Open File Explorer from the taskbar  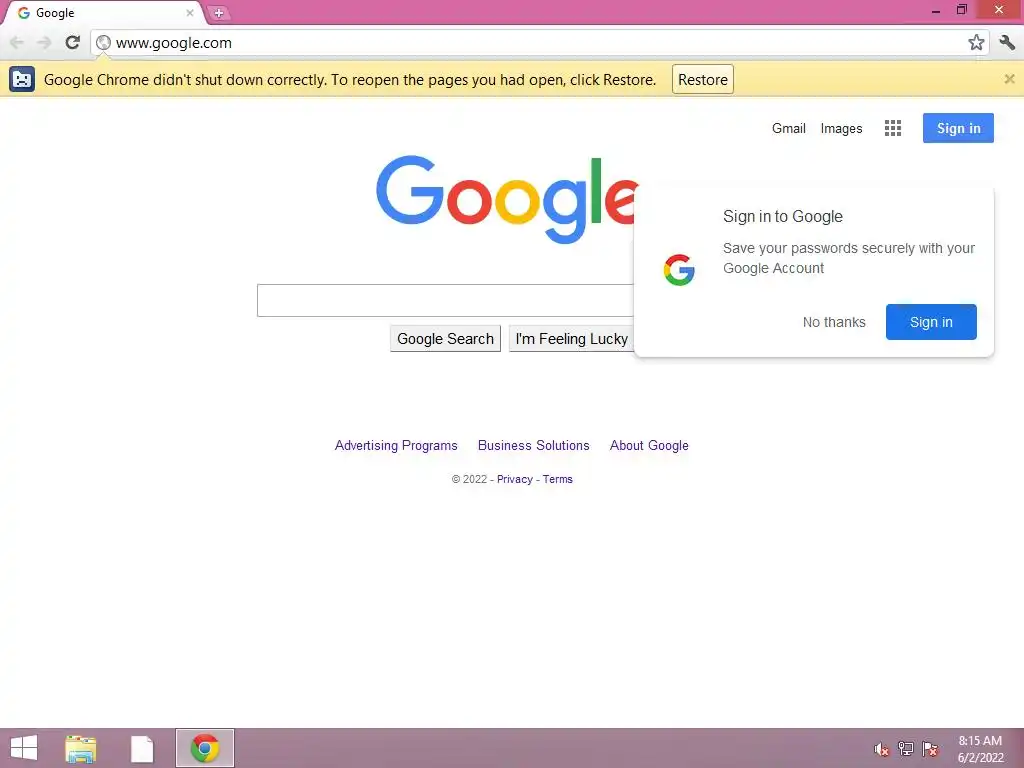click(80, 749)
